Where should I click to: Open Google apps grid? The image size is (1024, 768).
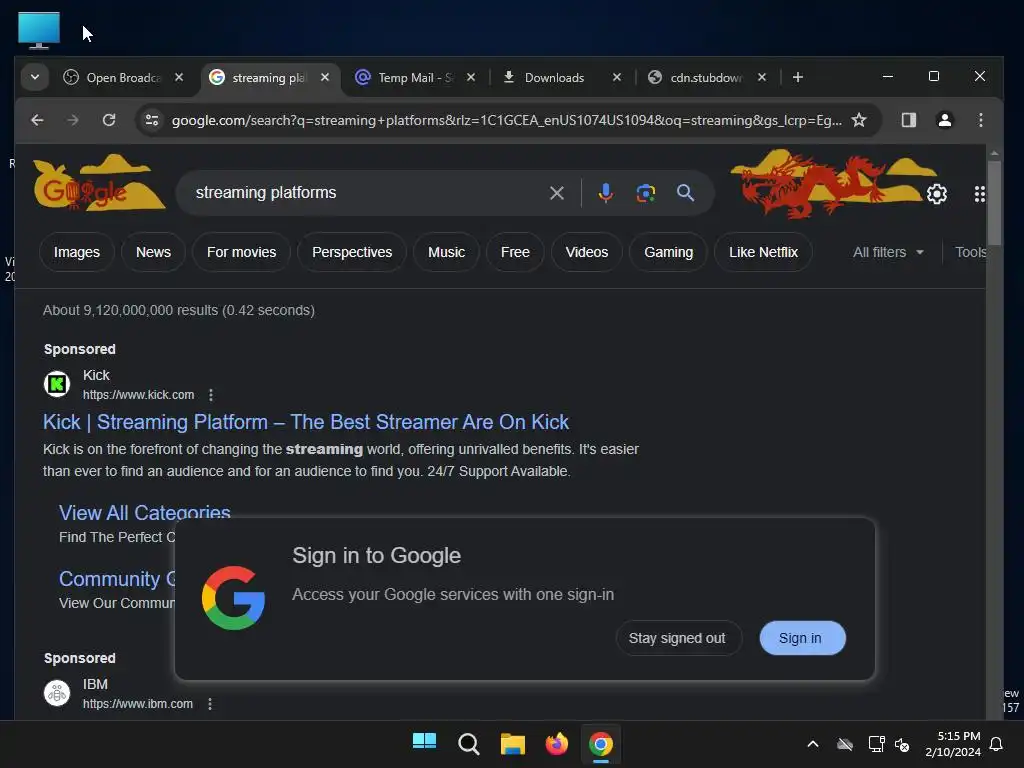coord(979,194)
